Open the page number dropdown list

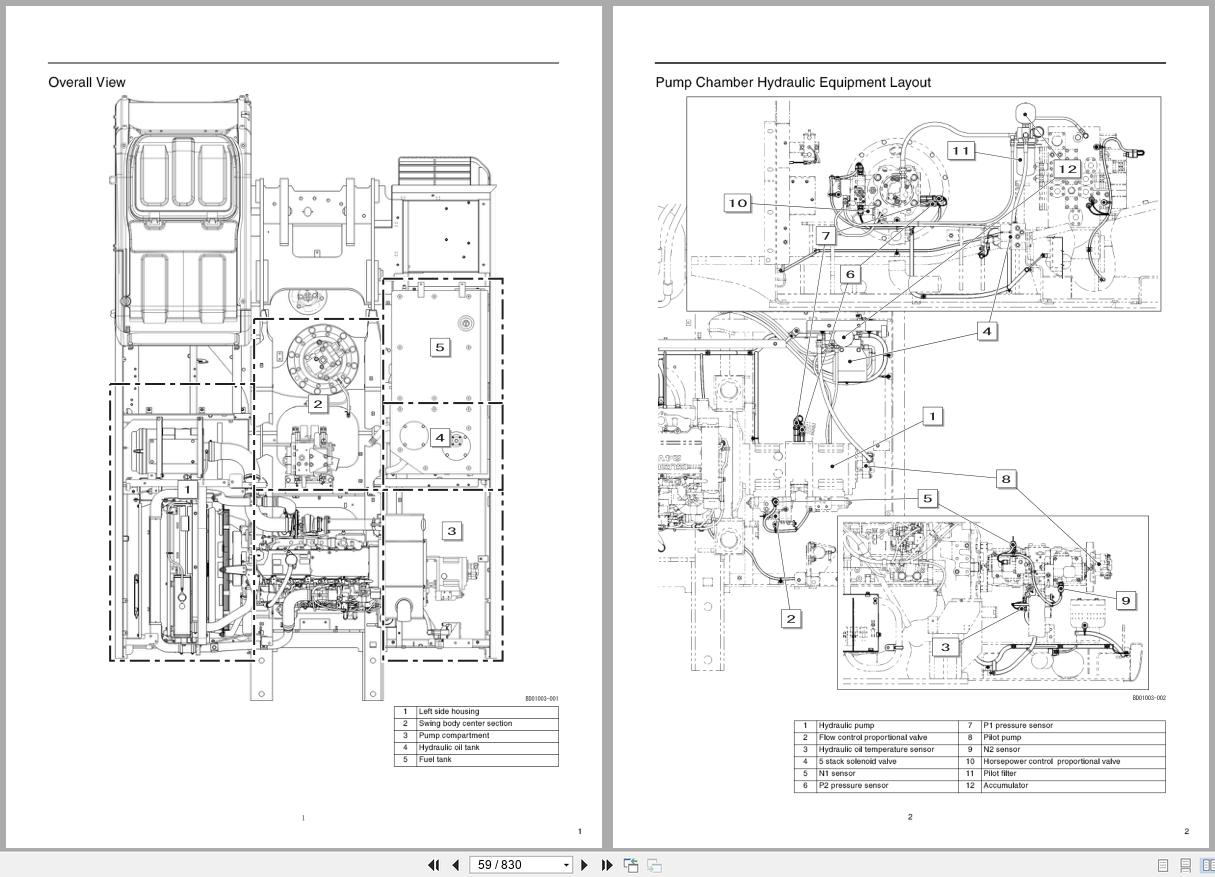pos(565,864)
